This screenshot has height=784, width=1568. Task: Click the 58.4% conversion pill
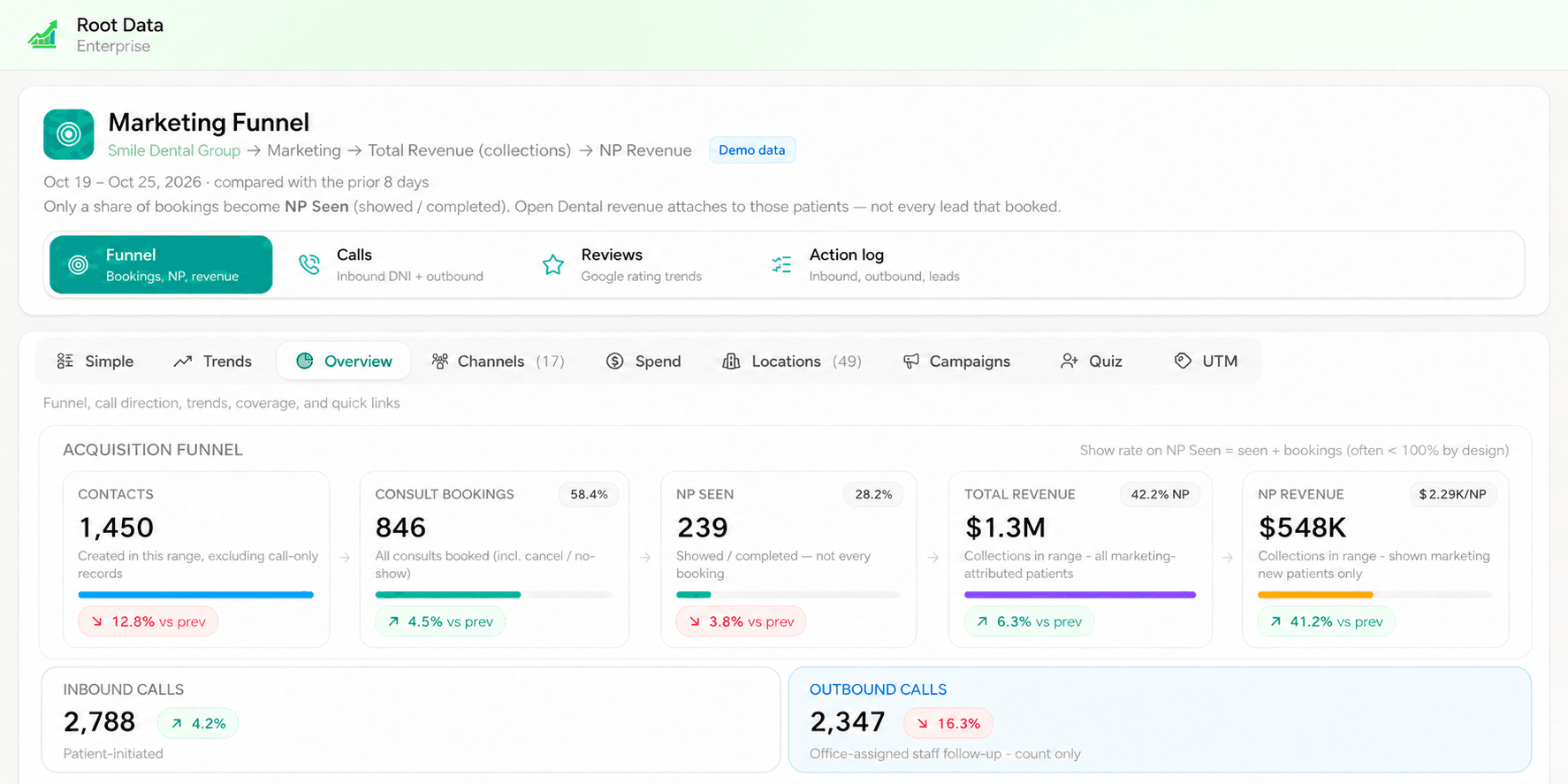[x=589, y=494]
